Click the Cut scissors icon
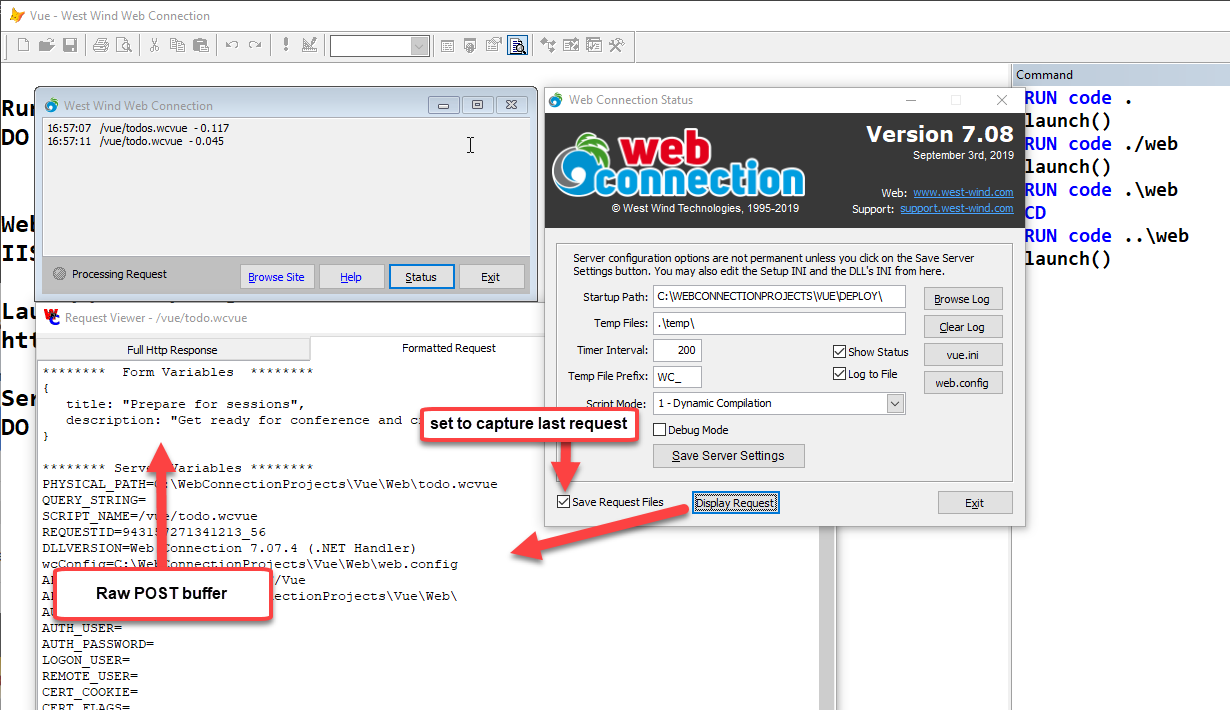The image size is (1230, 710). [x=154, y=45]
